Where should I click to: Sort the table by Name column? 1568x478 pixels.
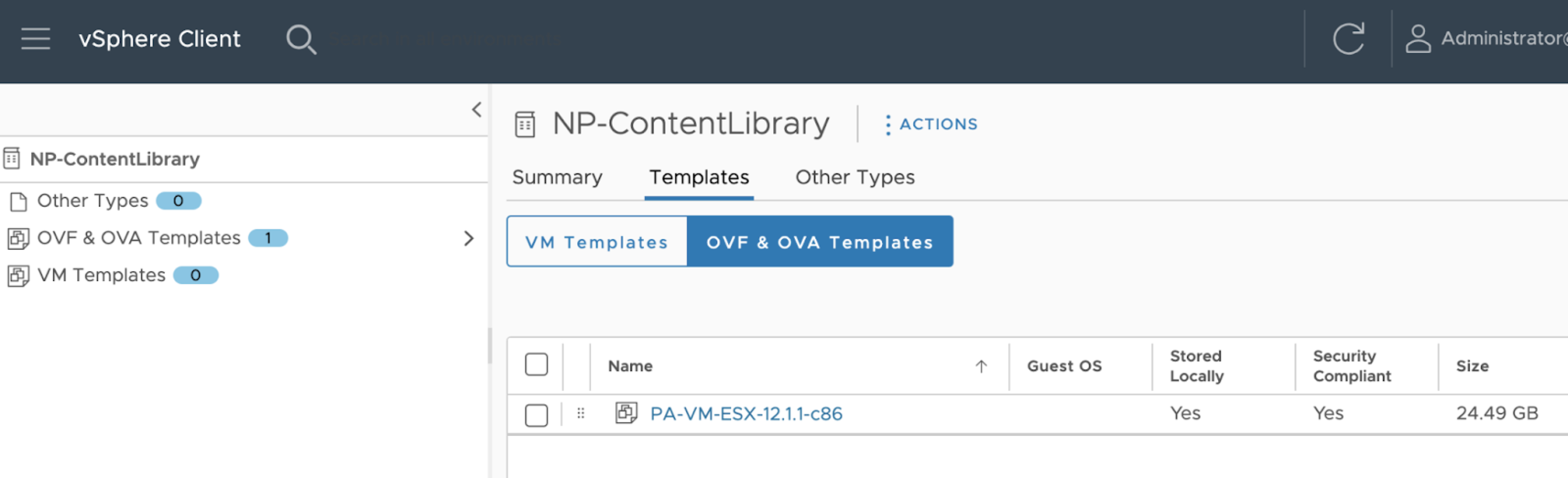[x=631, y=366]
